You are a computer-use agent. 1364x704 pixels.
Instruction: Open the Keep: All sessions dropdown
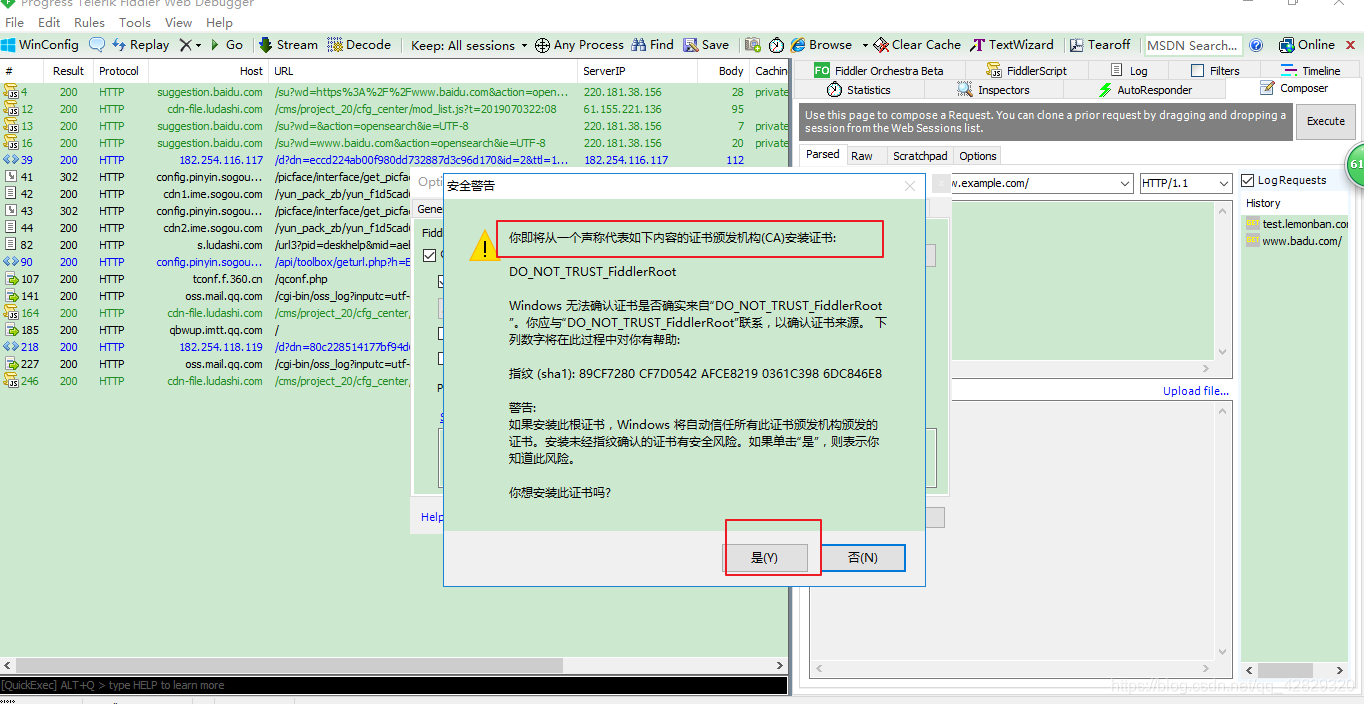point(469,45)
